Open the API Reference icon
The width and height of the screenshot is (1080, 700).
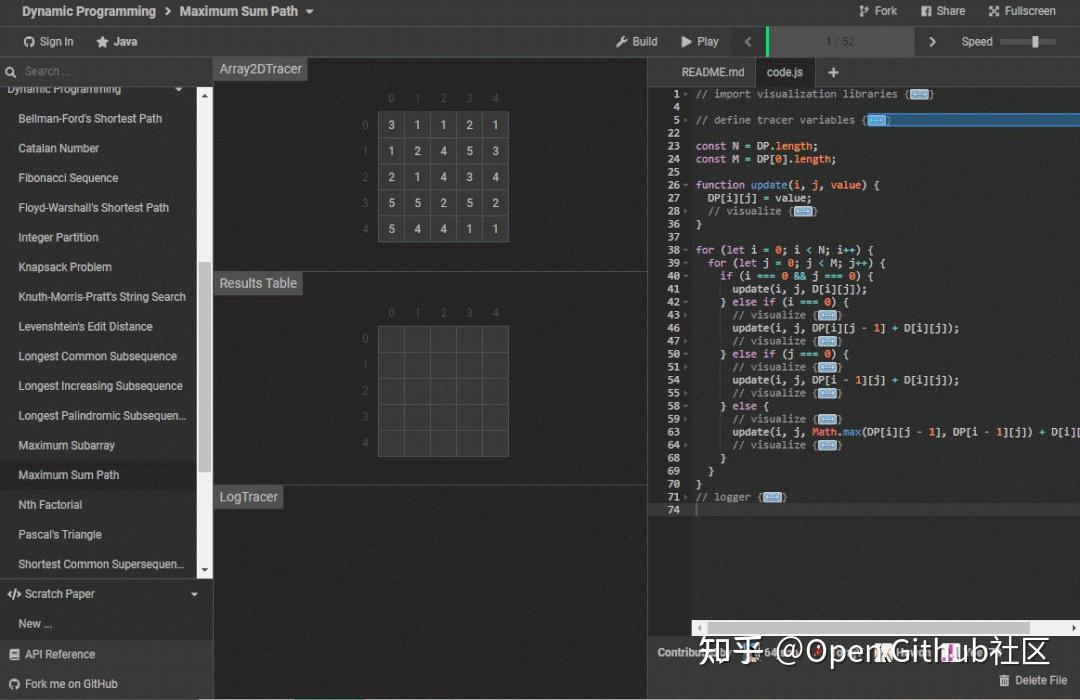pos(14,654)
